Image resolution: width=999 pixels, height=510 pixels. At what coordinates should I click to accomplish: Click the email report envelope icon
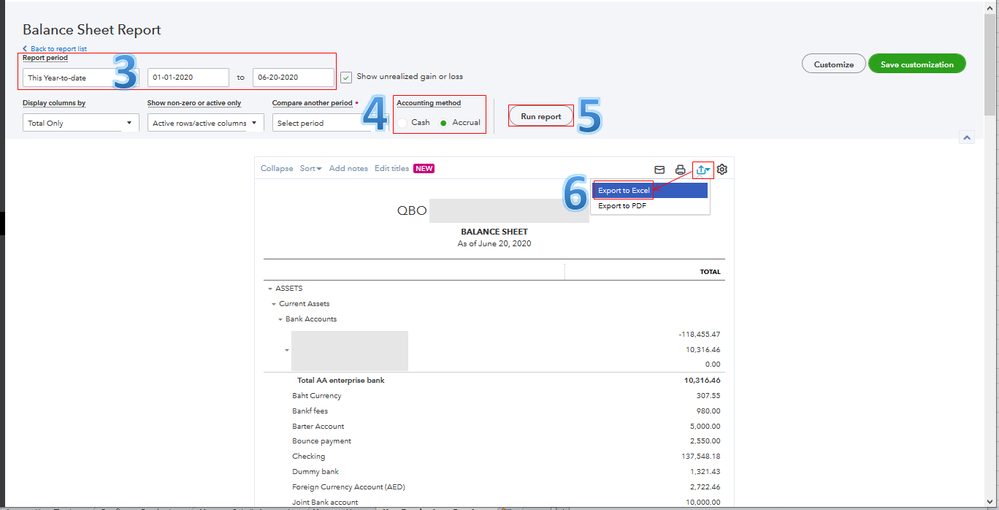659,170
